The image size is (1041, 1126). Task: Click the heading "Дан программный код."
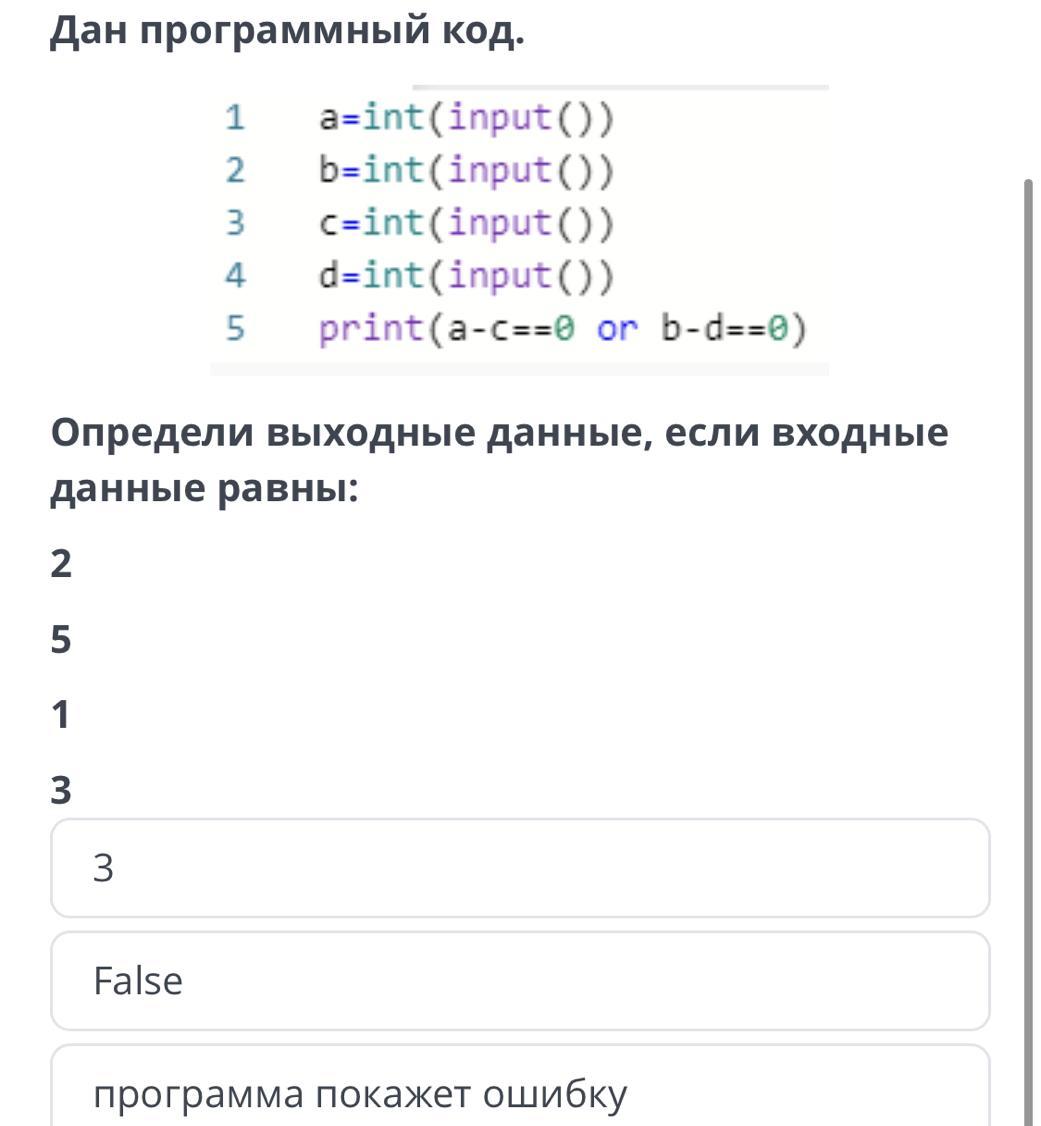287,32
